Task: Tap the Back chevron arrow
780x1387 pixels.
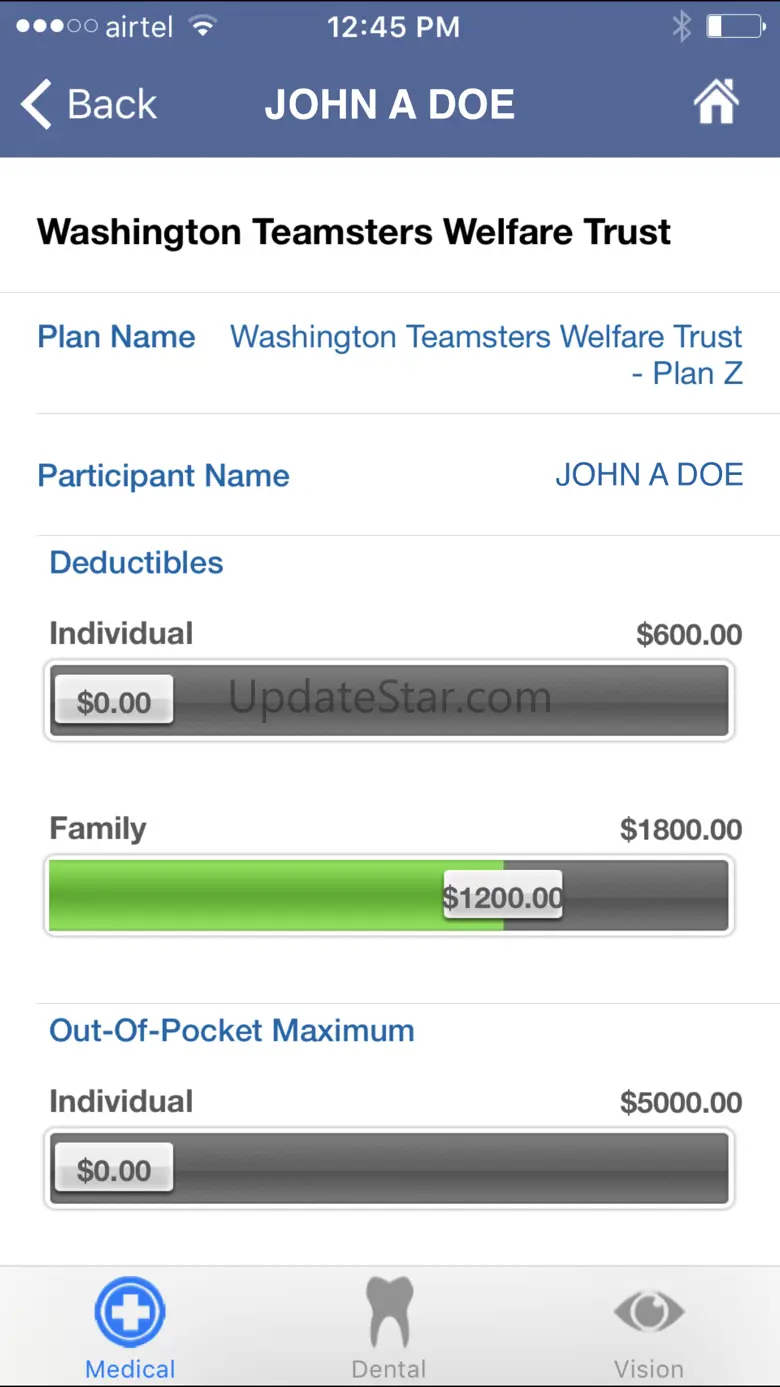Action: tap(36, 104)
